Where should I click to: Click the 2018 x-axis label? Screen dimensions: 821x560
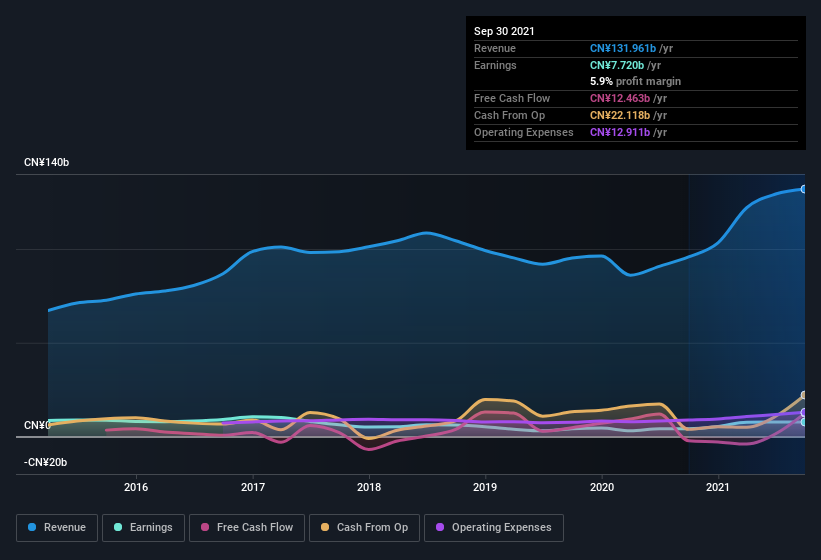click(x=369, y=487)
